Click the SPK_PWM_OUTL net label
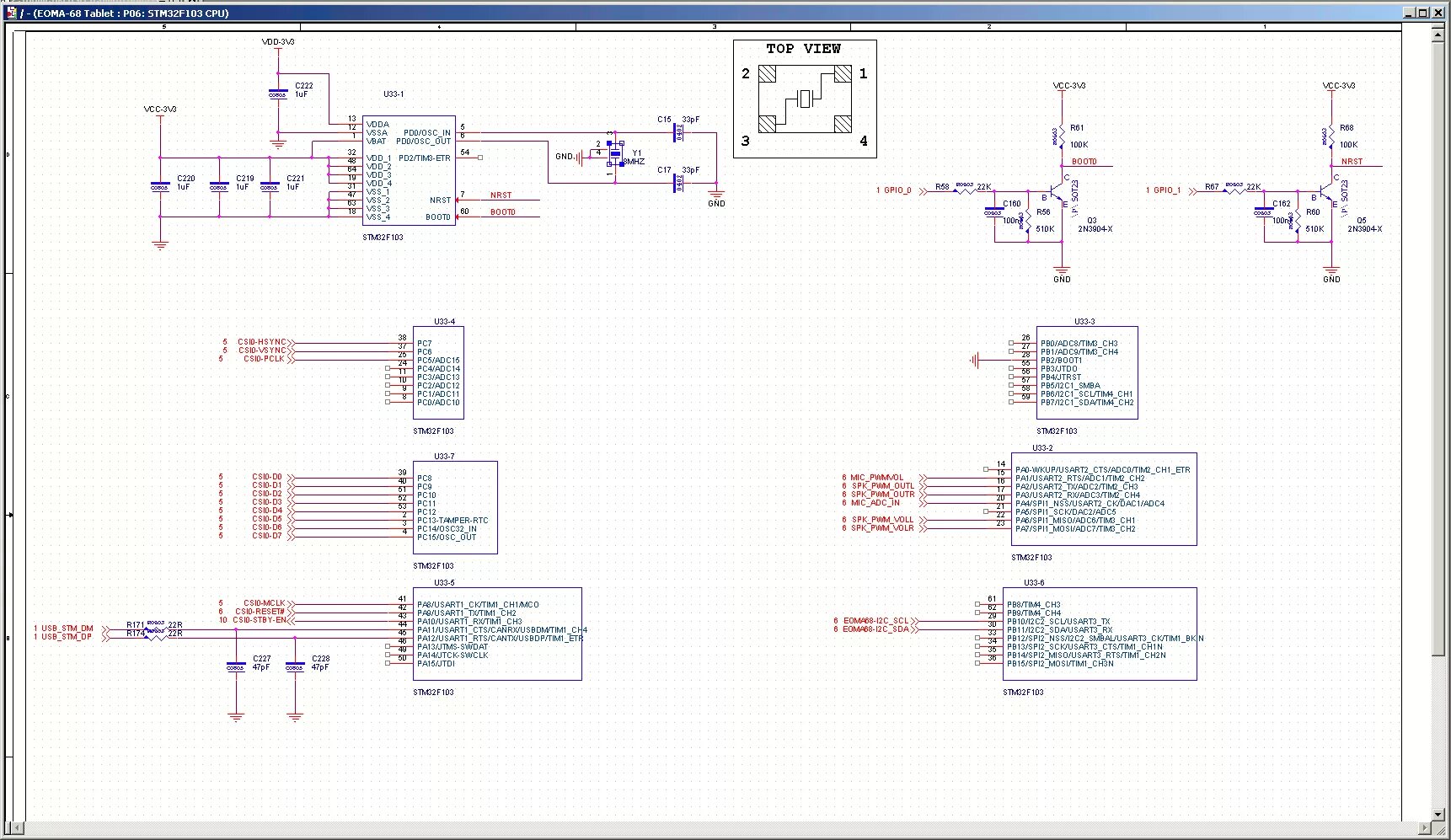 [x=883, y=486]
